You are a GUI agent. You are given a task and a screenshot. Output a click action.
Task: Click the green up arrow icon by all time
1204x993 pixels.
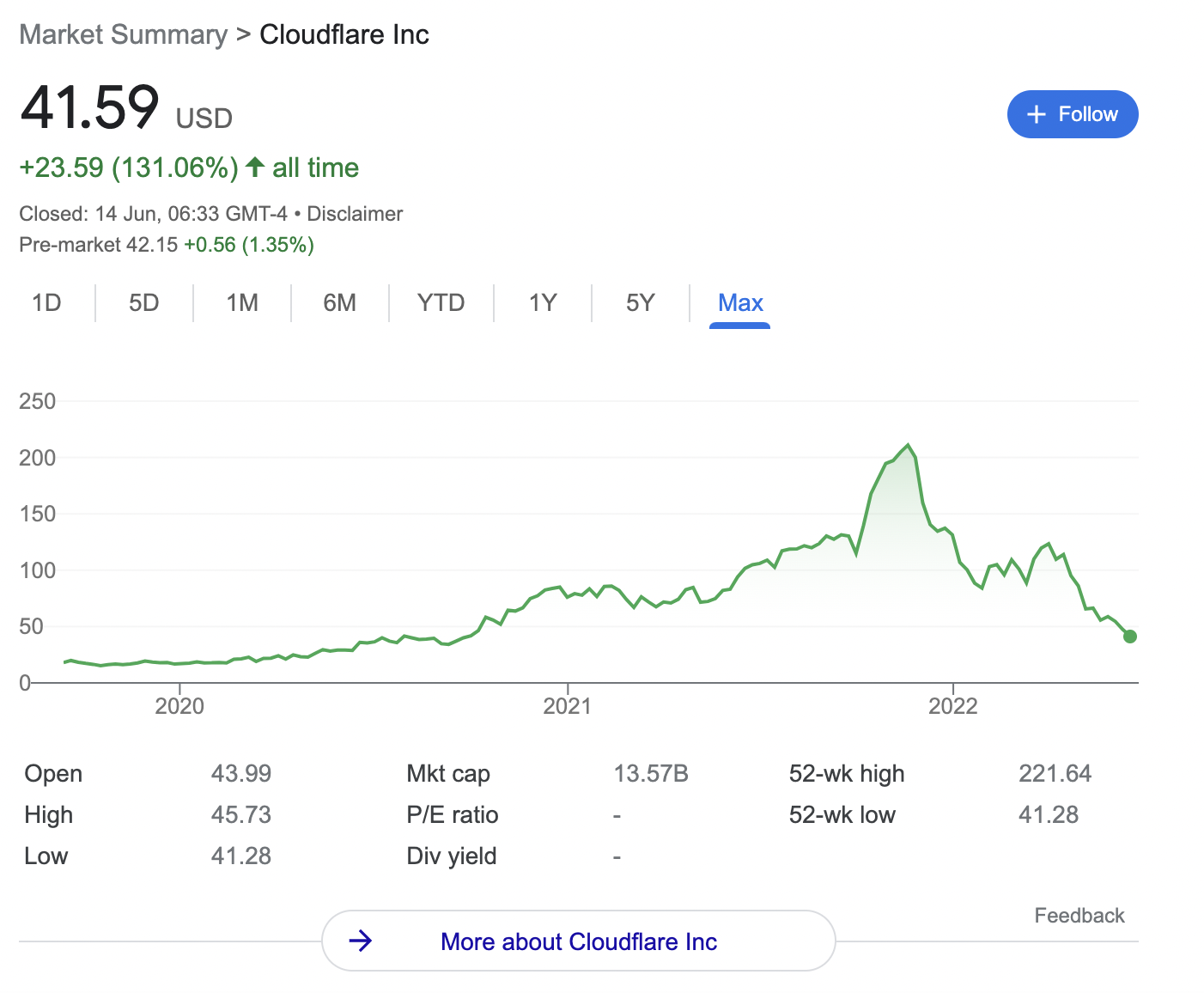[254, 167]
